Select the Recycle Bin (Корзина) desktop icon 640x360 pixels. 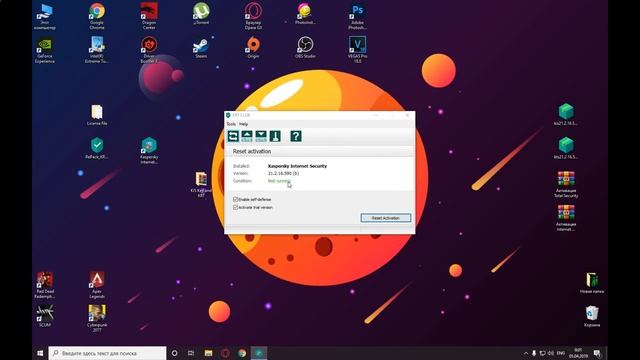(x=592, y=316)
